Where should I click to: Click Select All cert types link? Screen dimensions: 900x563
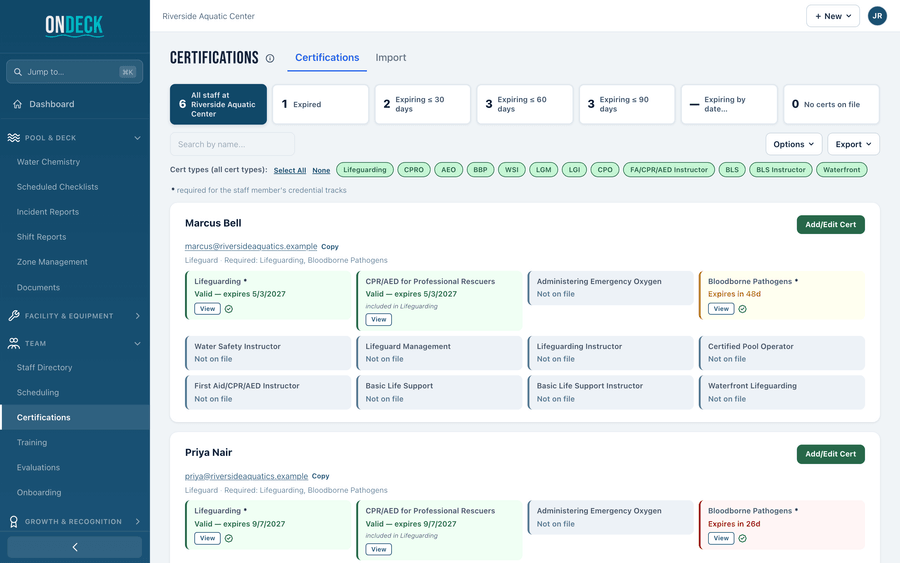(290, 170)
